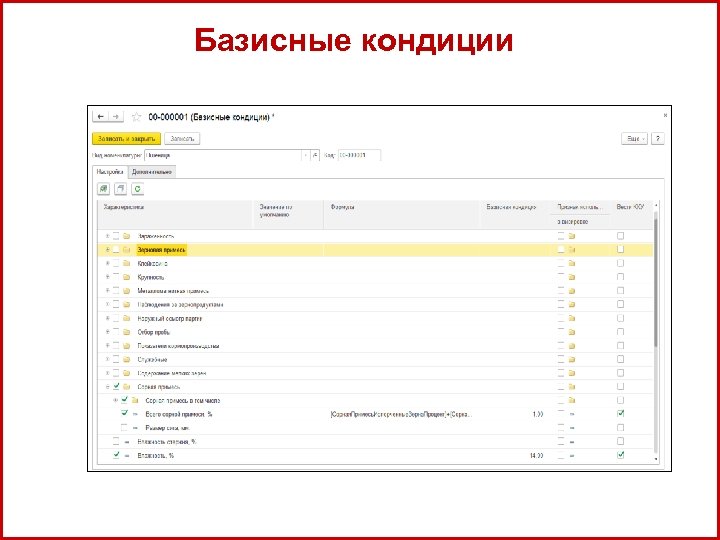Viewport: 720px width, 540px height.
Task: Expand the Крупность group
Action: (x=107, y=277)
